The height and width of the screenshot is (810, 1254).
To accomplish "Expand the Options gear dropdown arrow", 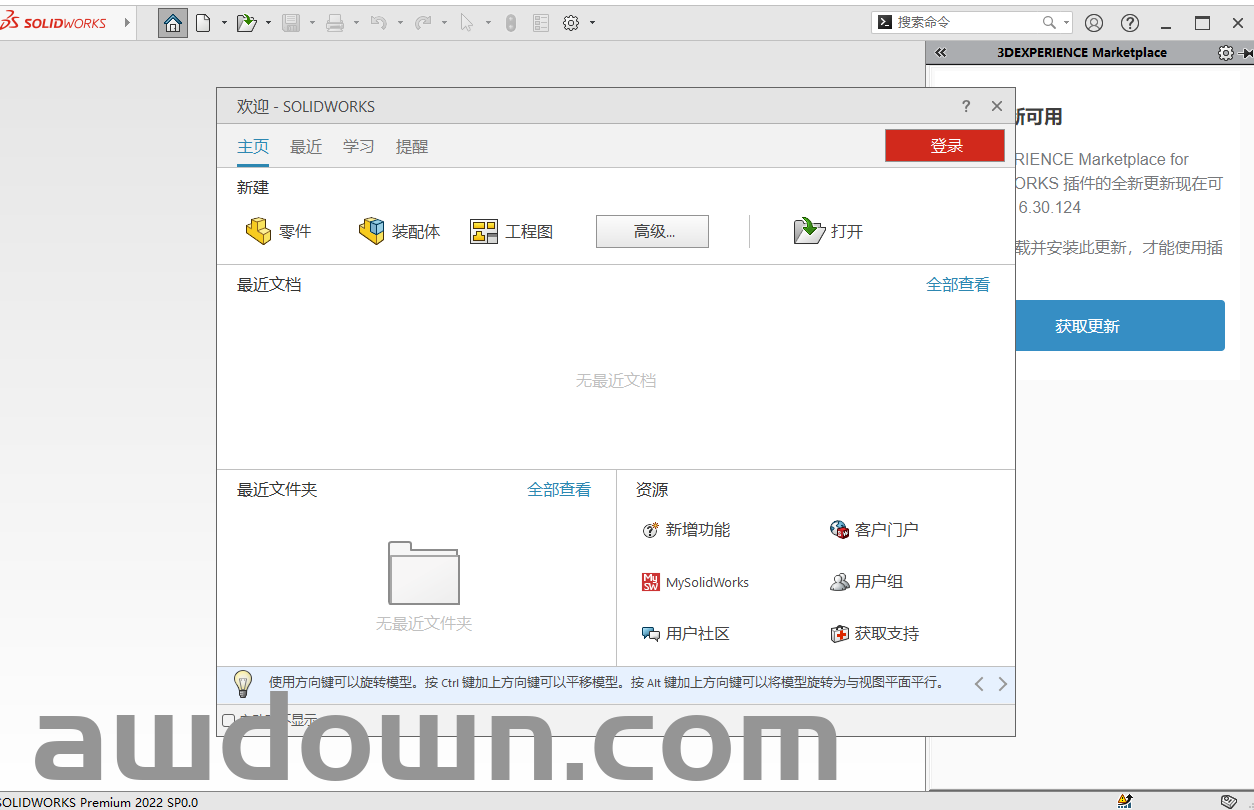I will (x=592, y=23).
